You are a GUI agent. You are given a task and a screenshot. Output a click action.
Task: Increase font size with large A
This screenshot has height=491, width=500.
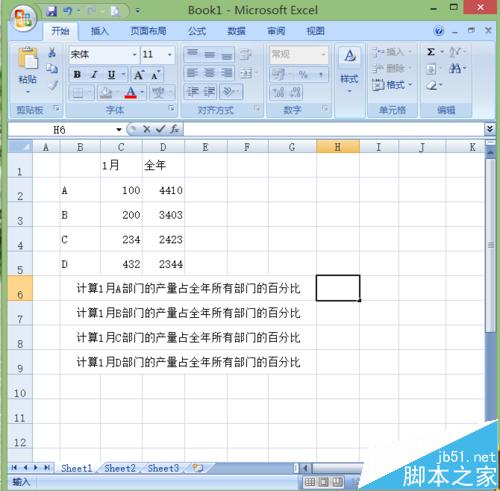tap(138, 75)
